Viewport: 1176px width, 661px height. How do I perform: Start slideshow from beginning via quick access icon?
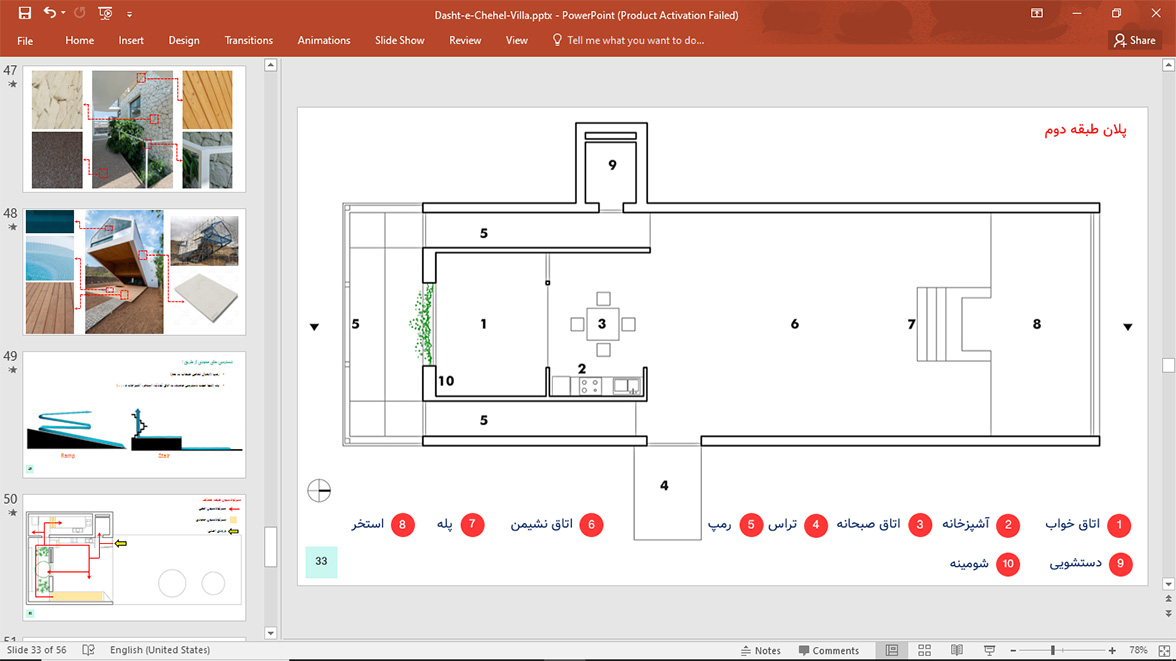coord(105,13)
